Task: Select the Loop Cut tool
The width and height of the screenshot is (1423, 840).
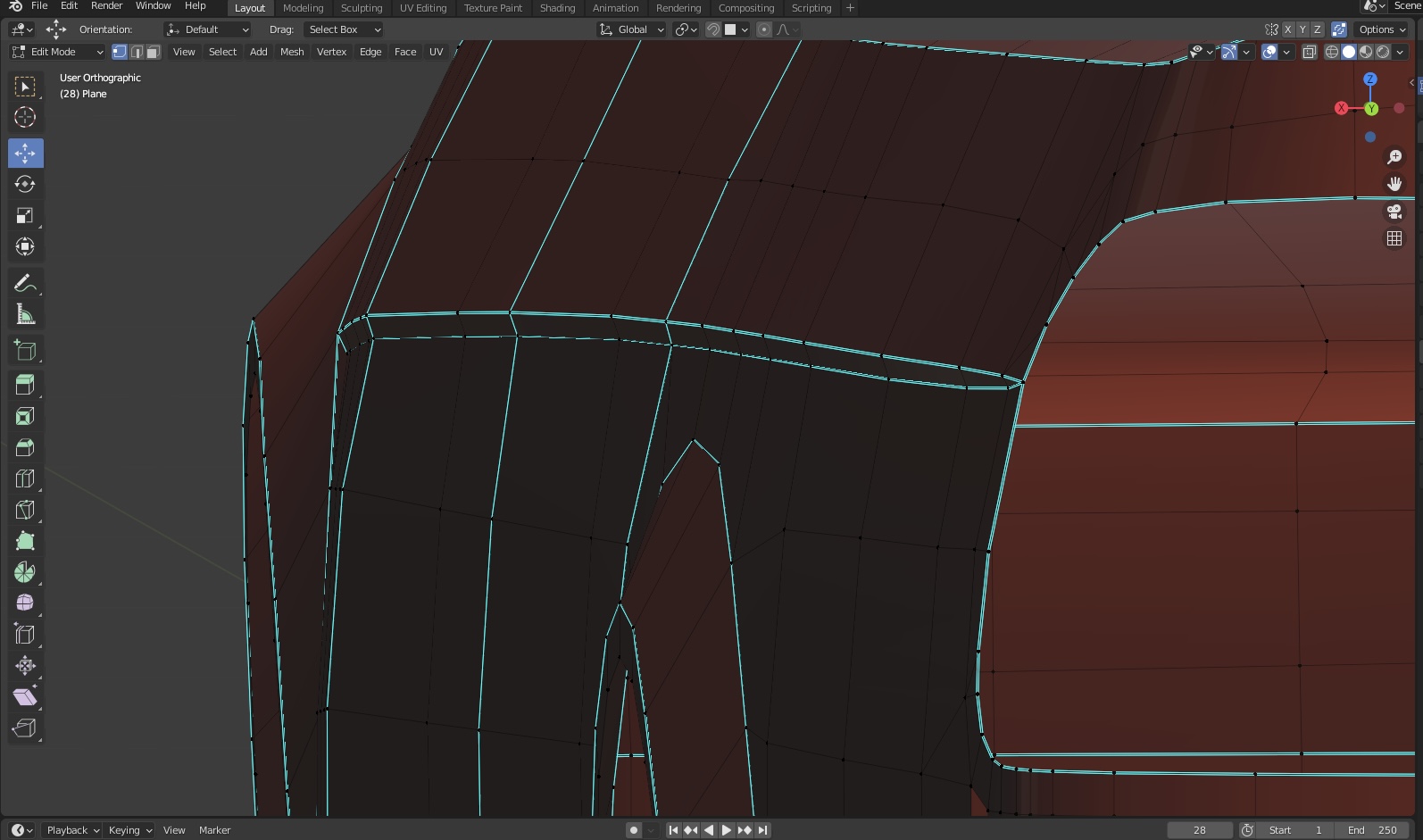Action: (x=25, y=478)
